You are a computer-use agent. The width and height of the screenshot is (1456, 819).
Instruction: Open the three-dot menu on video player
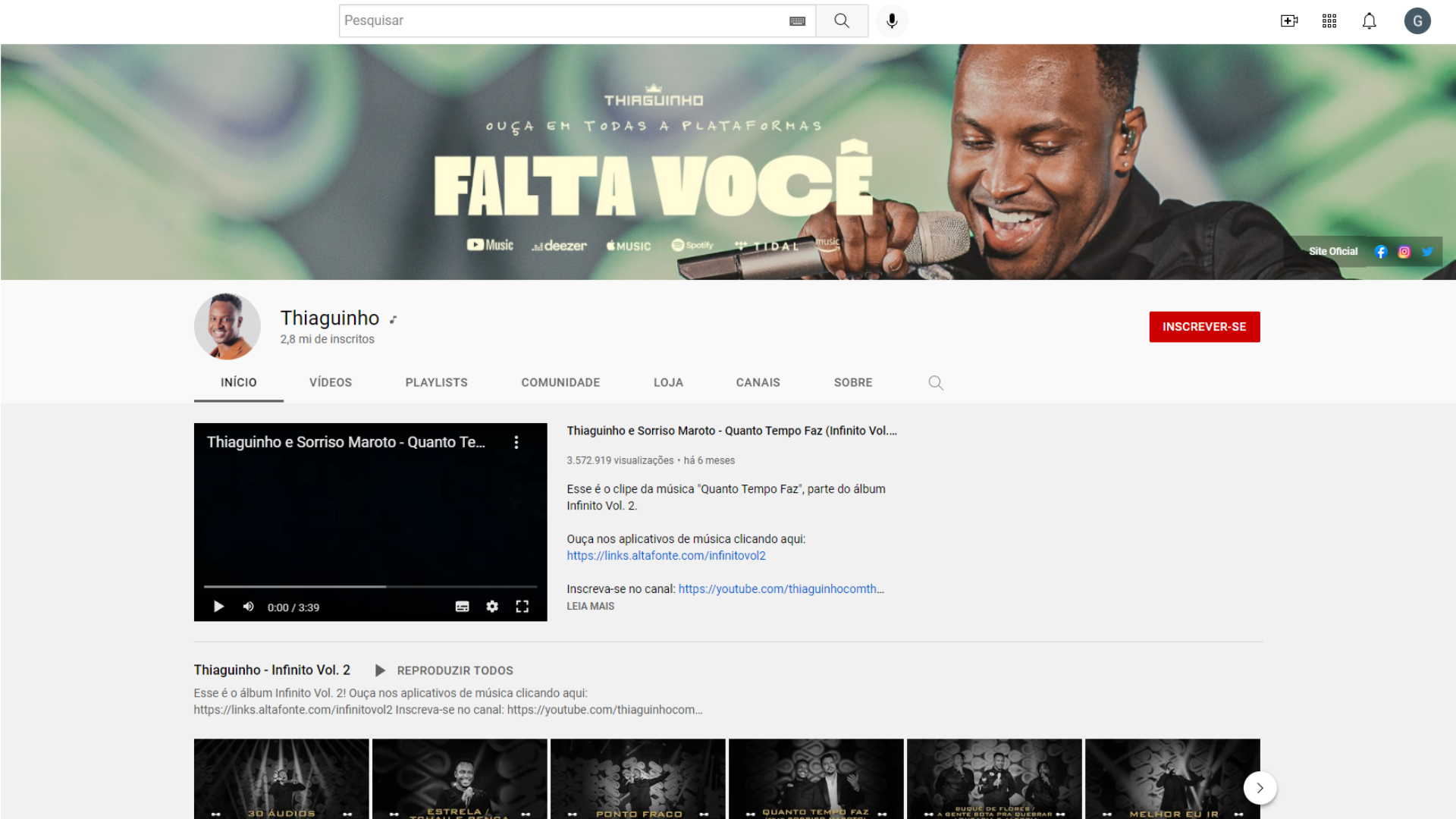click(x=516, y=442)
